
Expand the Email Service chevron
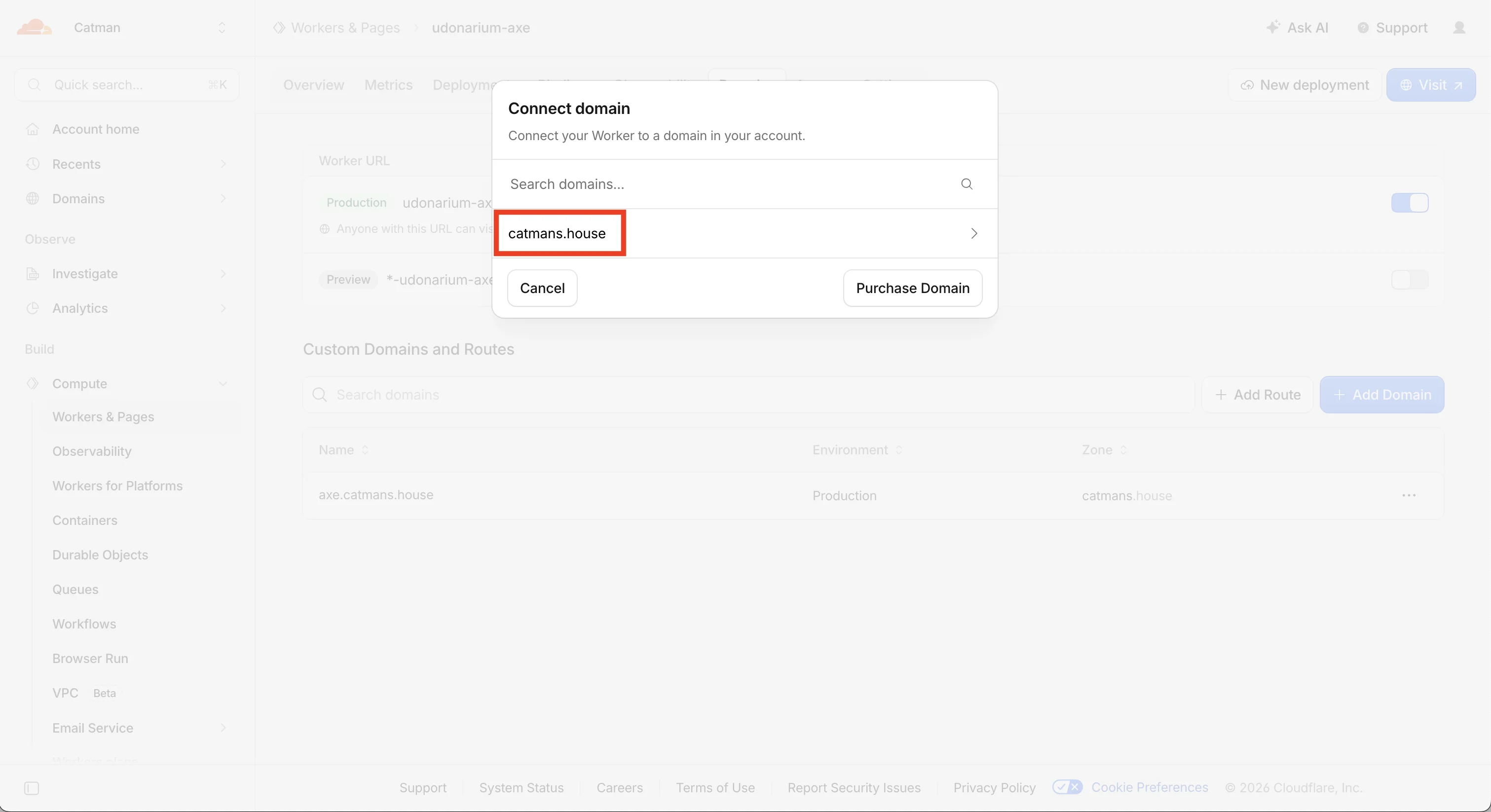pos(223,728)
